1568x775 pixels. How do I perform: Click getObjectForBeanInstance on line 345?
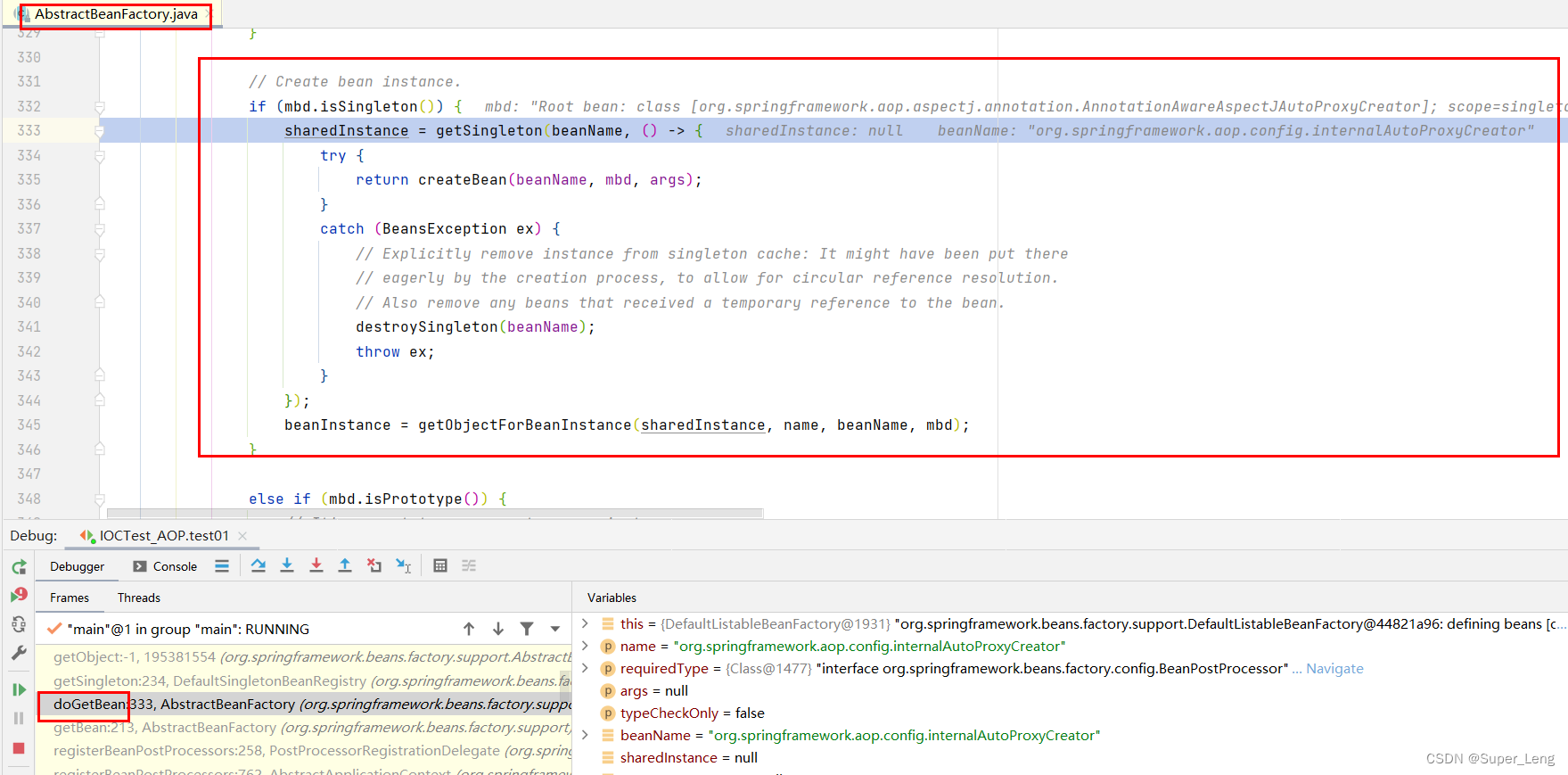(524, 425)
